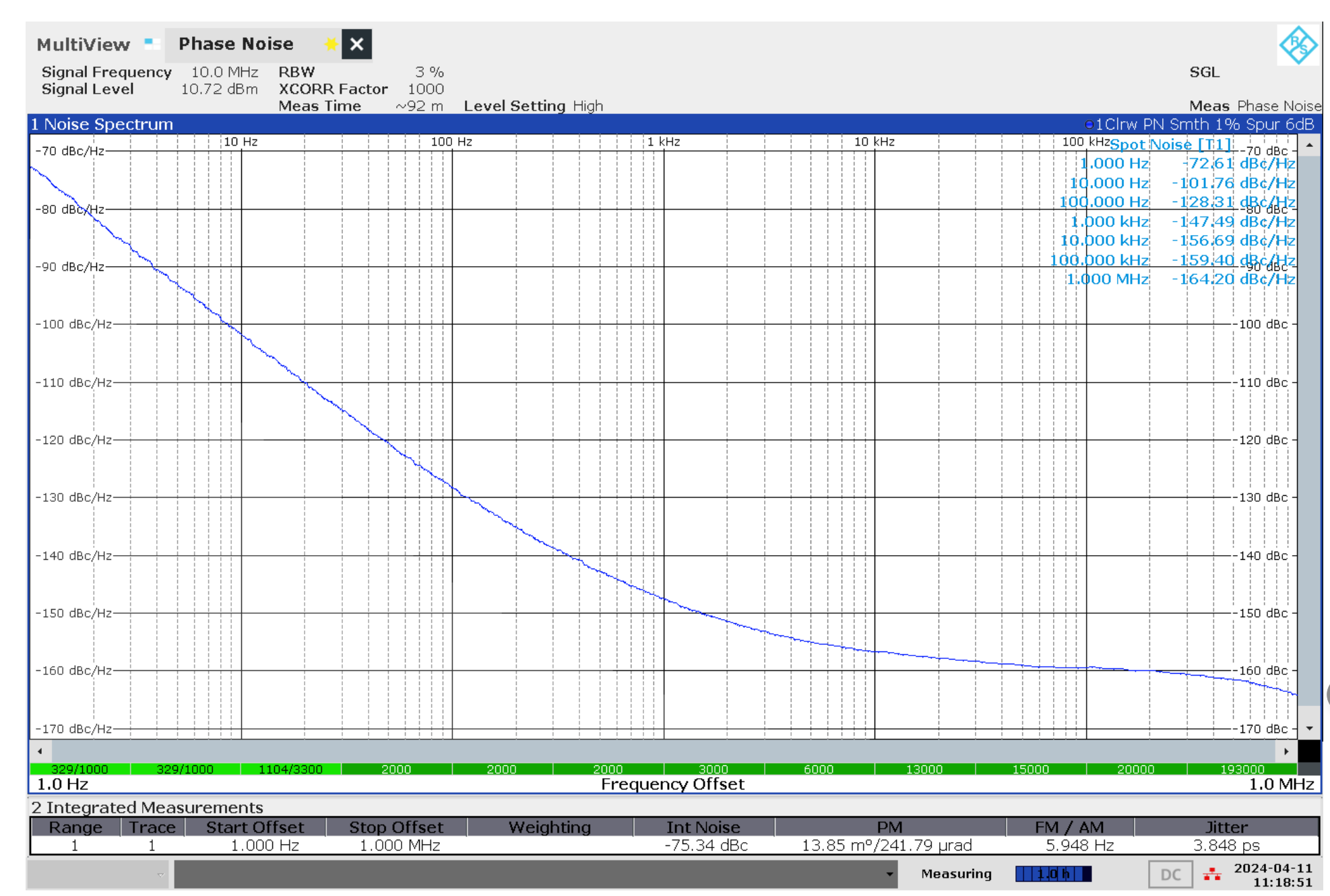Click the Spot Noise [T1] label
This screenshot has width=1330, height=896.
tap(1170, 144)
